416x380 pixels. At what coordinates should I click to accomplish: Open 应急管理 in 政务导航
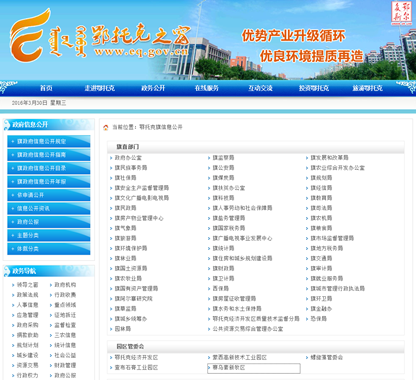27,315
